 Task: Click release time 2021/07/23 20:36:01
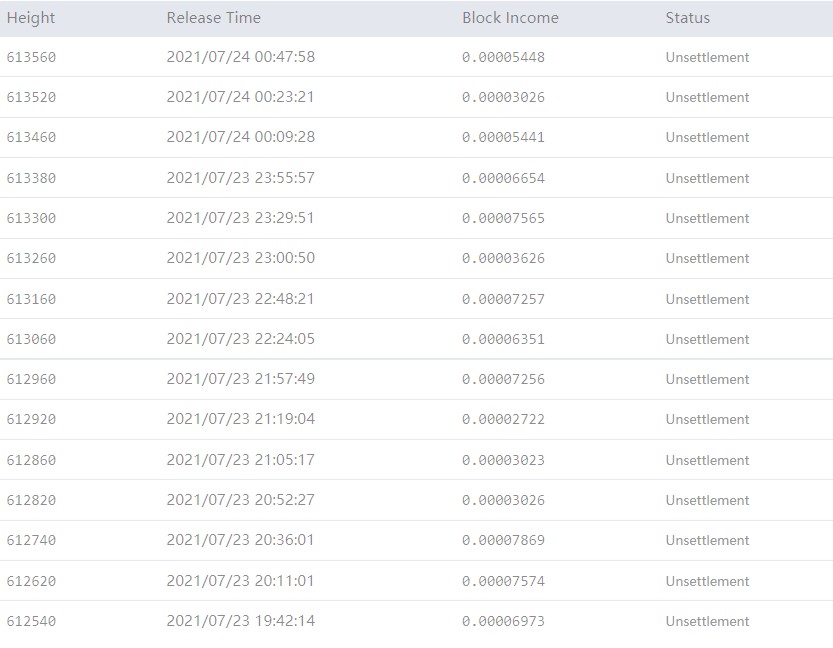tap(240, 540)
